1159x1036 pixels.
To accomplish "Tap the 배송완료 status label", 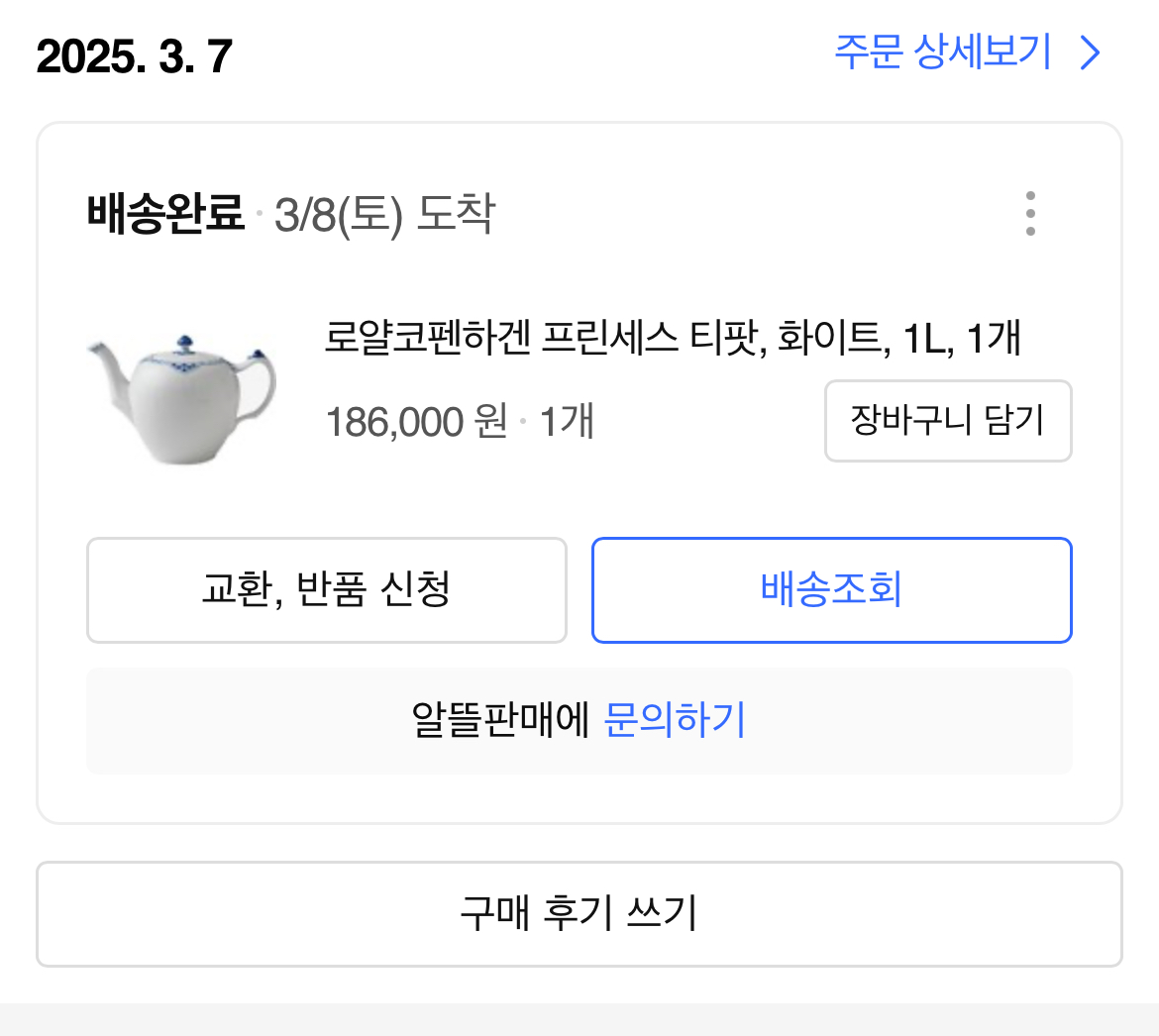I will point(165,214).
